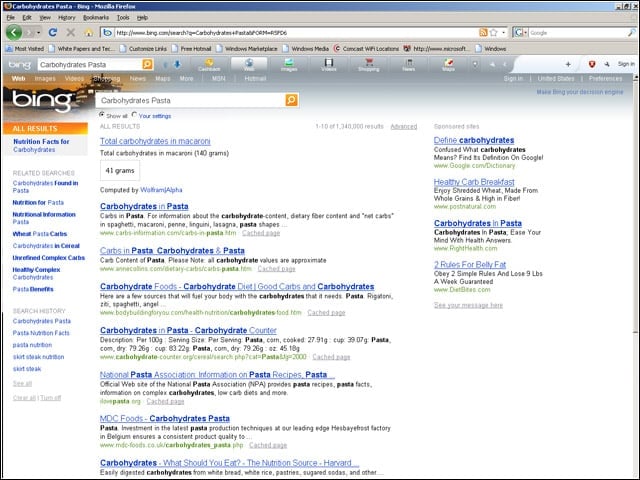The width and height of the screenshot is (640, 480).
Task: Go to the Home page icon
Action: tap(89, 32)
